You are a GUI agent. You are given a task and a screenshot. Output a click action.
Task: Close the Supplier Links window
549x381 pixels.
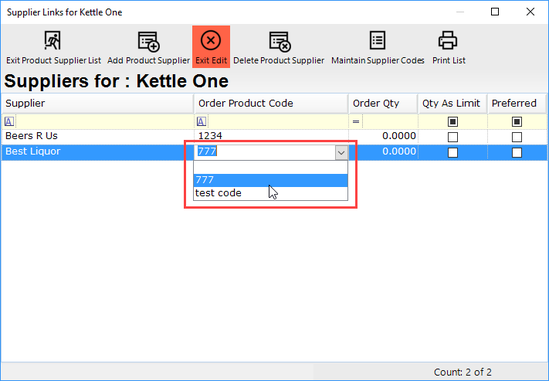530,12
